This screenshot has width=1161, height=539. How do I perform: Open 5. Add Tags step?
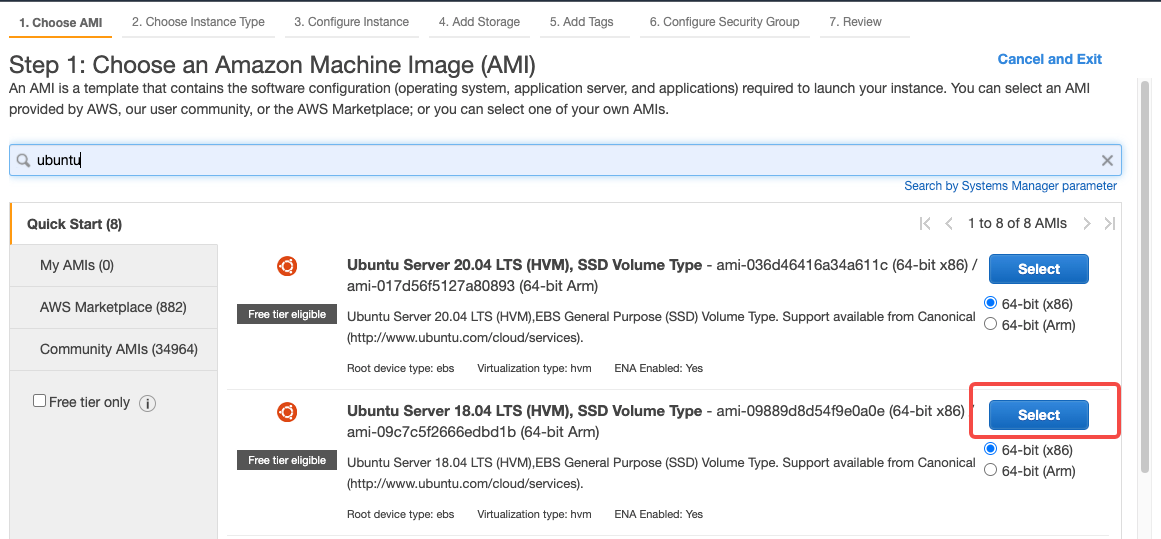[x=582, y=22]
